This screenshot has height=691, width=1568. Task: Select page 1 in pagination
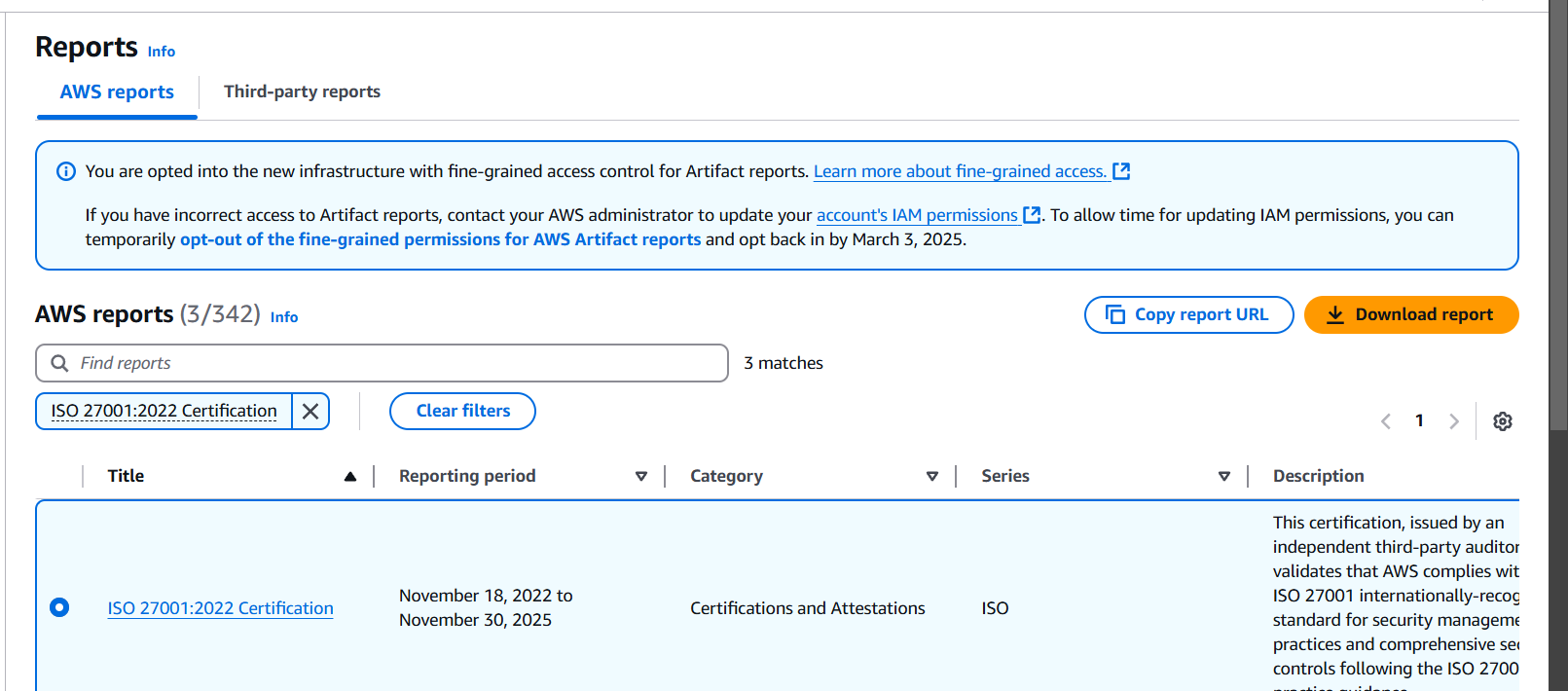pos(1419,420)
